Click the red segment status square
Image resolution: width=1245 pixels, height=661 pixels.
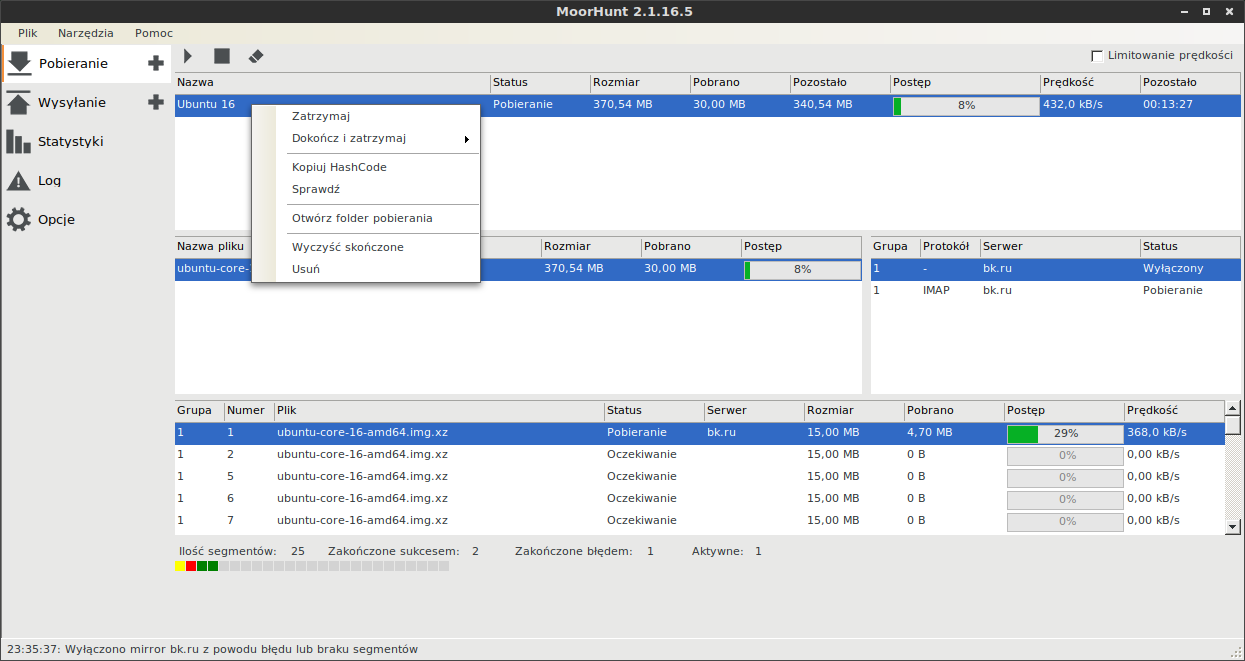point(191,566)
